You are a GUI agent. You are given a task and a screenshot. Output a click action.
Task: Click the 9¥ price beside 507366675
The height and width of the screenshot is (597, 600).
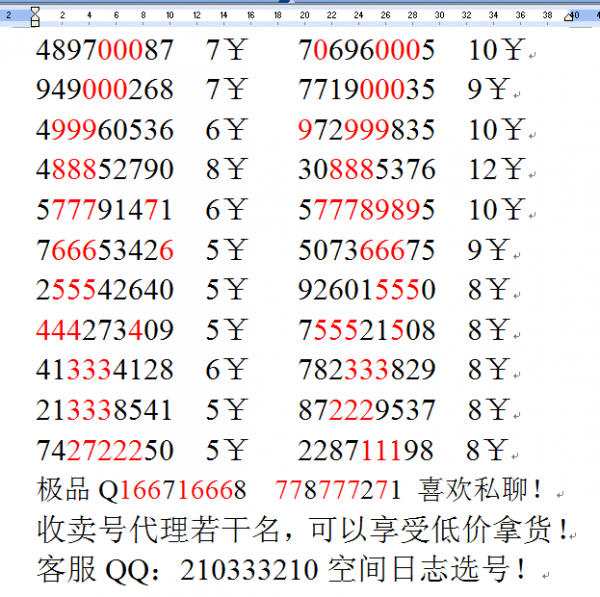pyautogui.click(x=488, y=250)
